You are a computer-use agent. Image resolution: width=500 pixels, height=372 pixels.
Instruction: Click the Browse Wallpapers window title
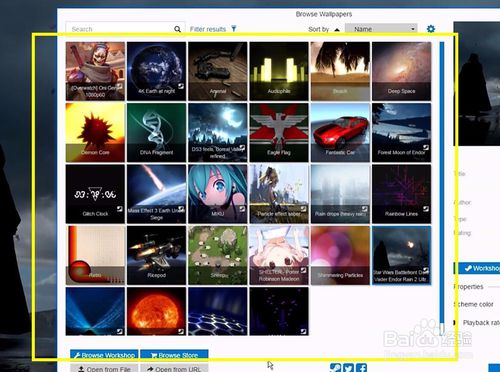pyautogui.click(x=324, y=14)
